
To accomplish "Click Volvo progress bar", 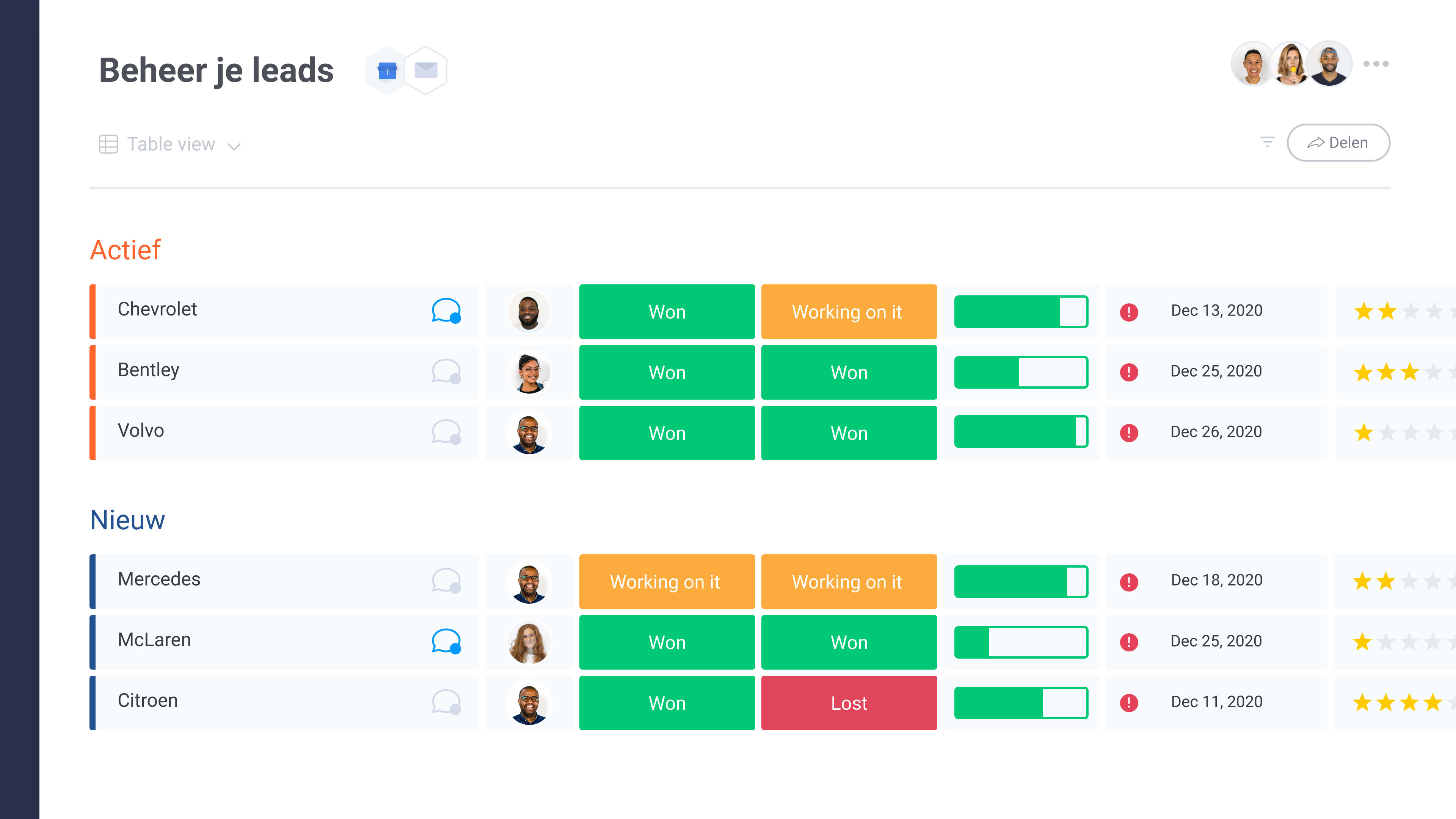I will point(1021,432).
